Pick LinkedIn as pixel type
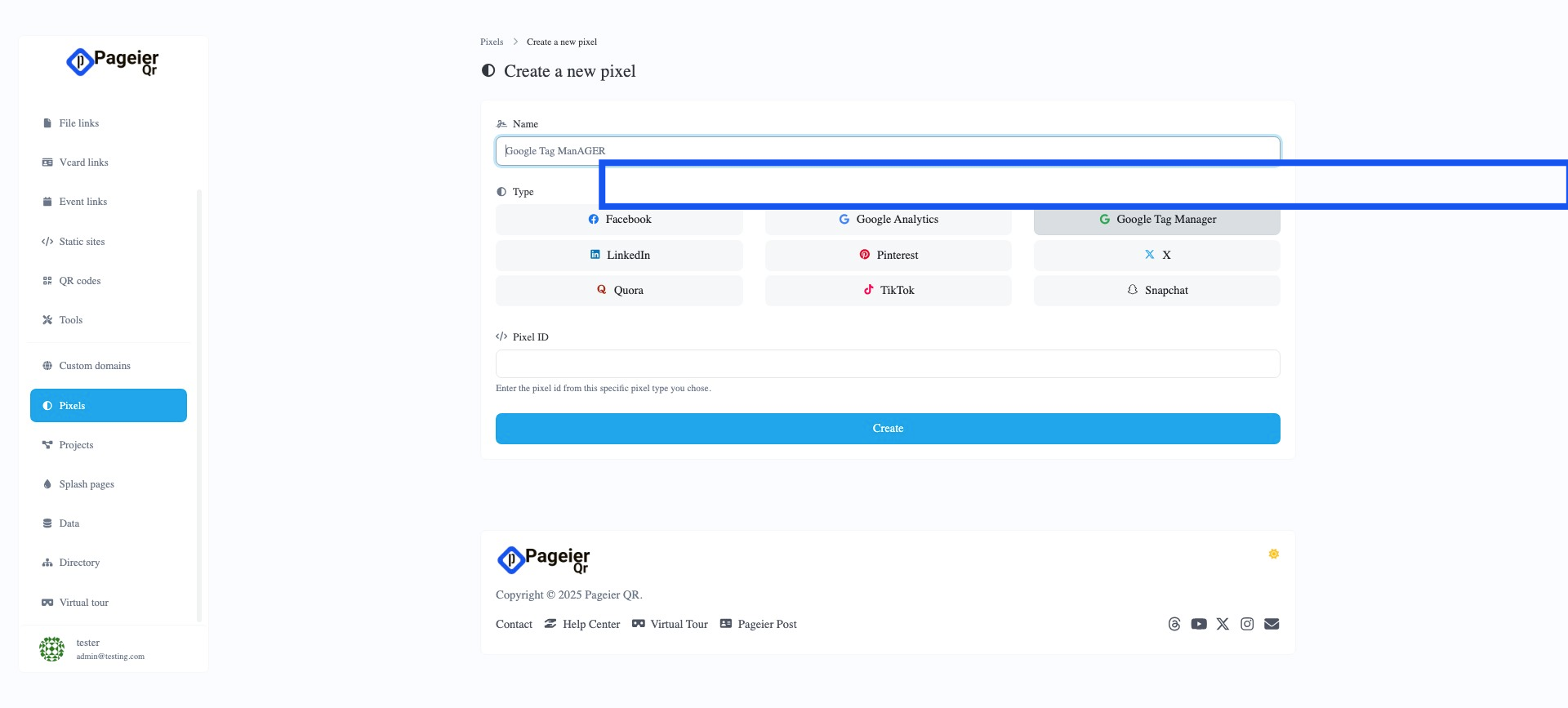The image size is (1568, 708). (x=619, y=256)
